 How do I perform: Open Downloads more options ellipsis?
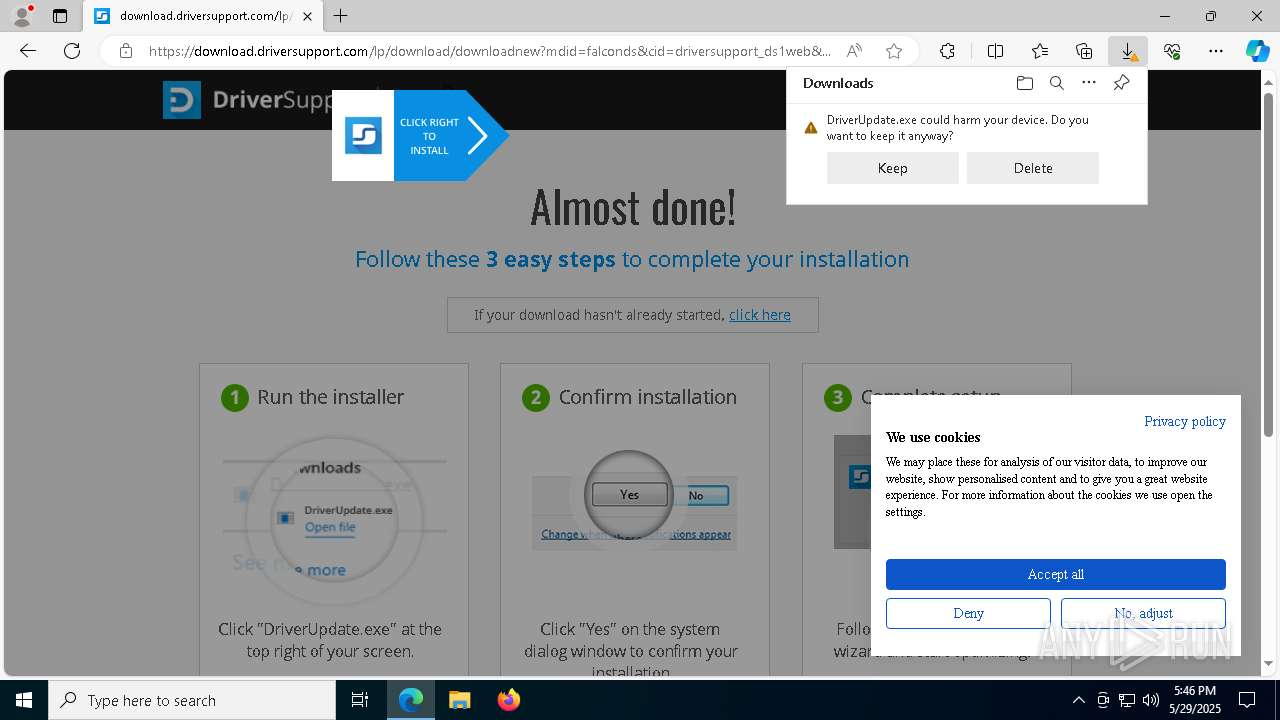pyautogui.click(x=1089, y=83)
